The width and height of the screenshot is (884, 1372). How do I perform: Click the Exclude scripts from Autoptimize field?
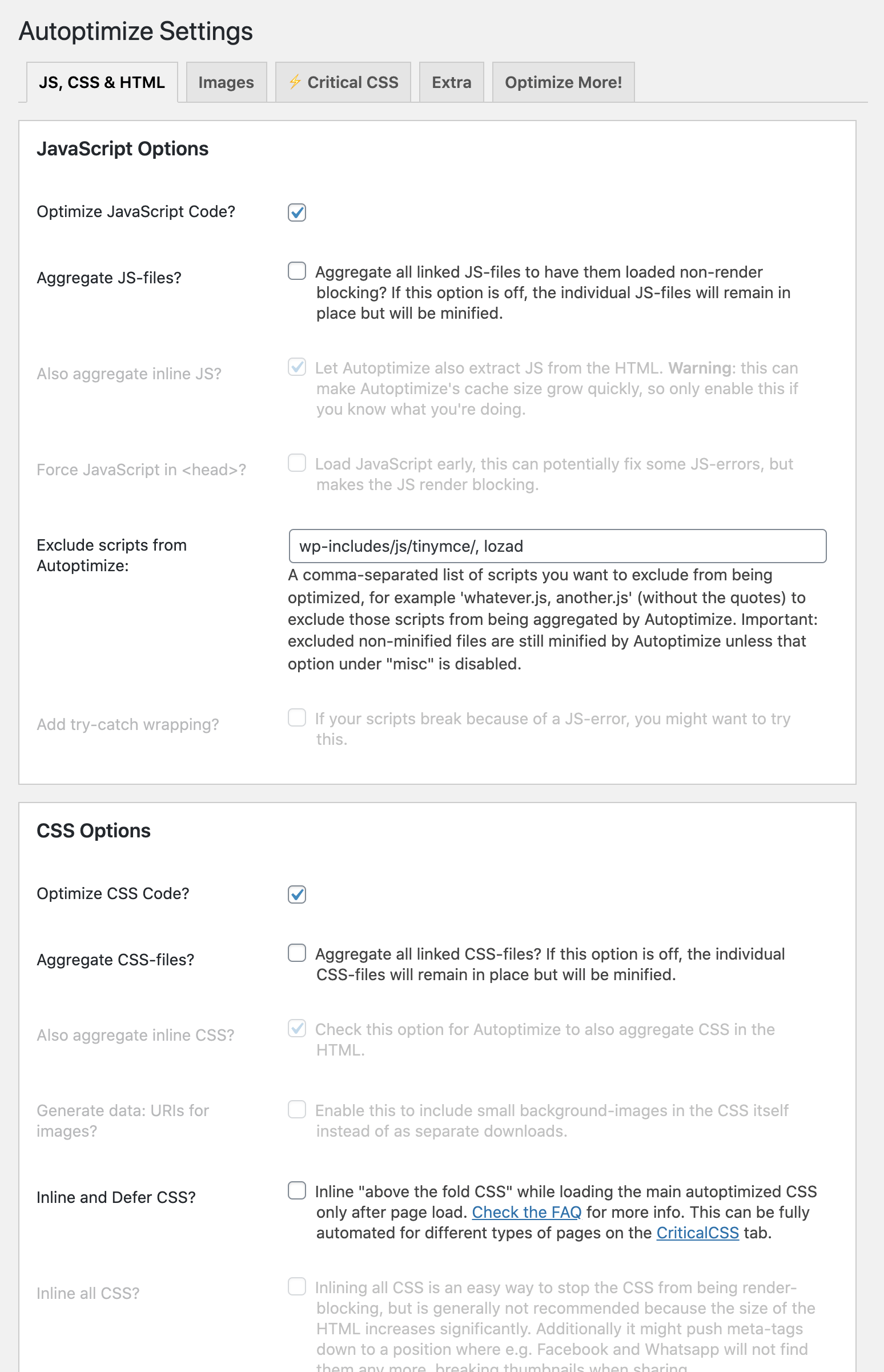(x=557, y=546)
